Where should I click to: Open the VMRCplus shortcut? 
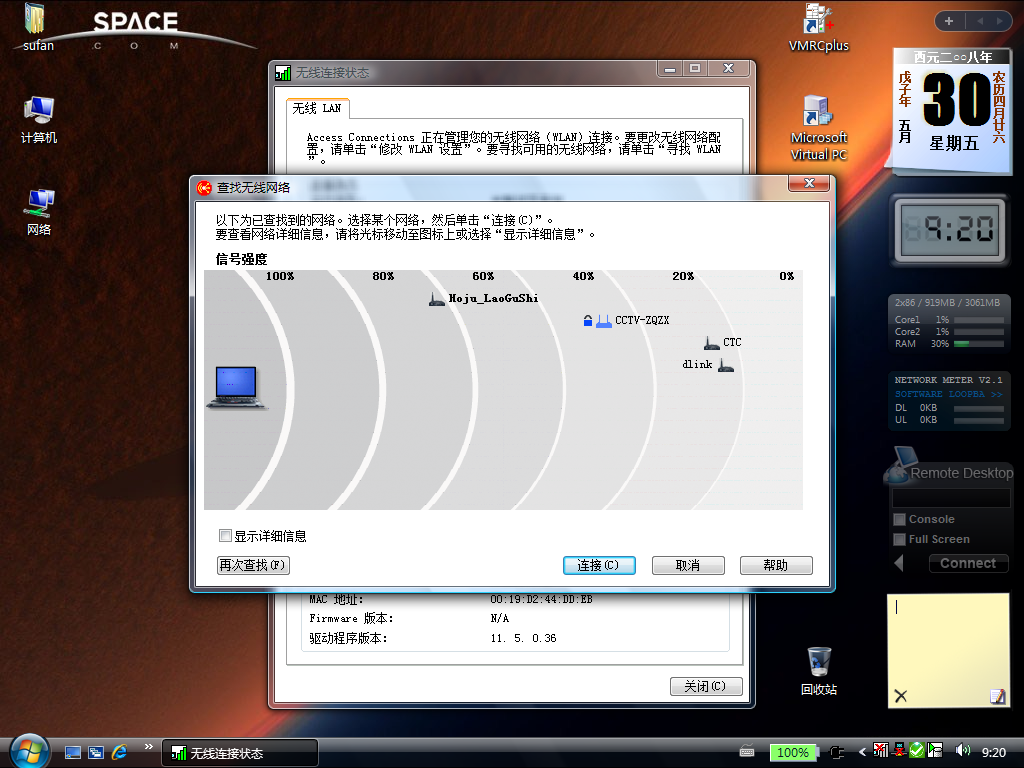(x=818, y=28)
